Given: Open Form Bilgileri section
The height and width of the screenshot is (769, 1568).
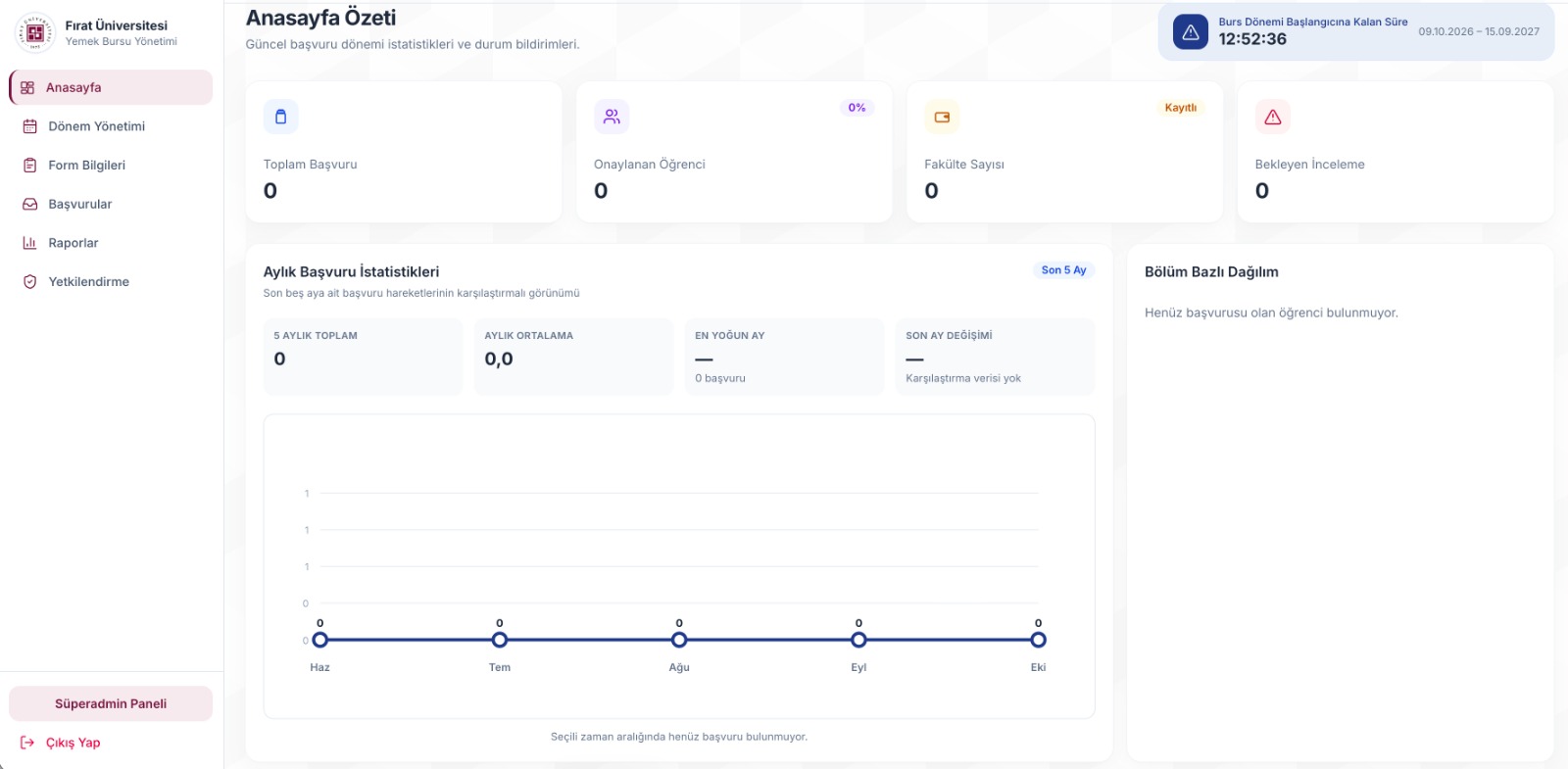Looking at the screenshot, I should [111, 166].
